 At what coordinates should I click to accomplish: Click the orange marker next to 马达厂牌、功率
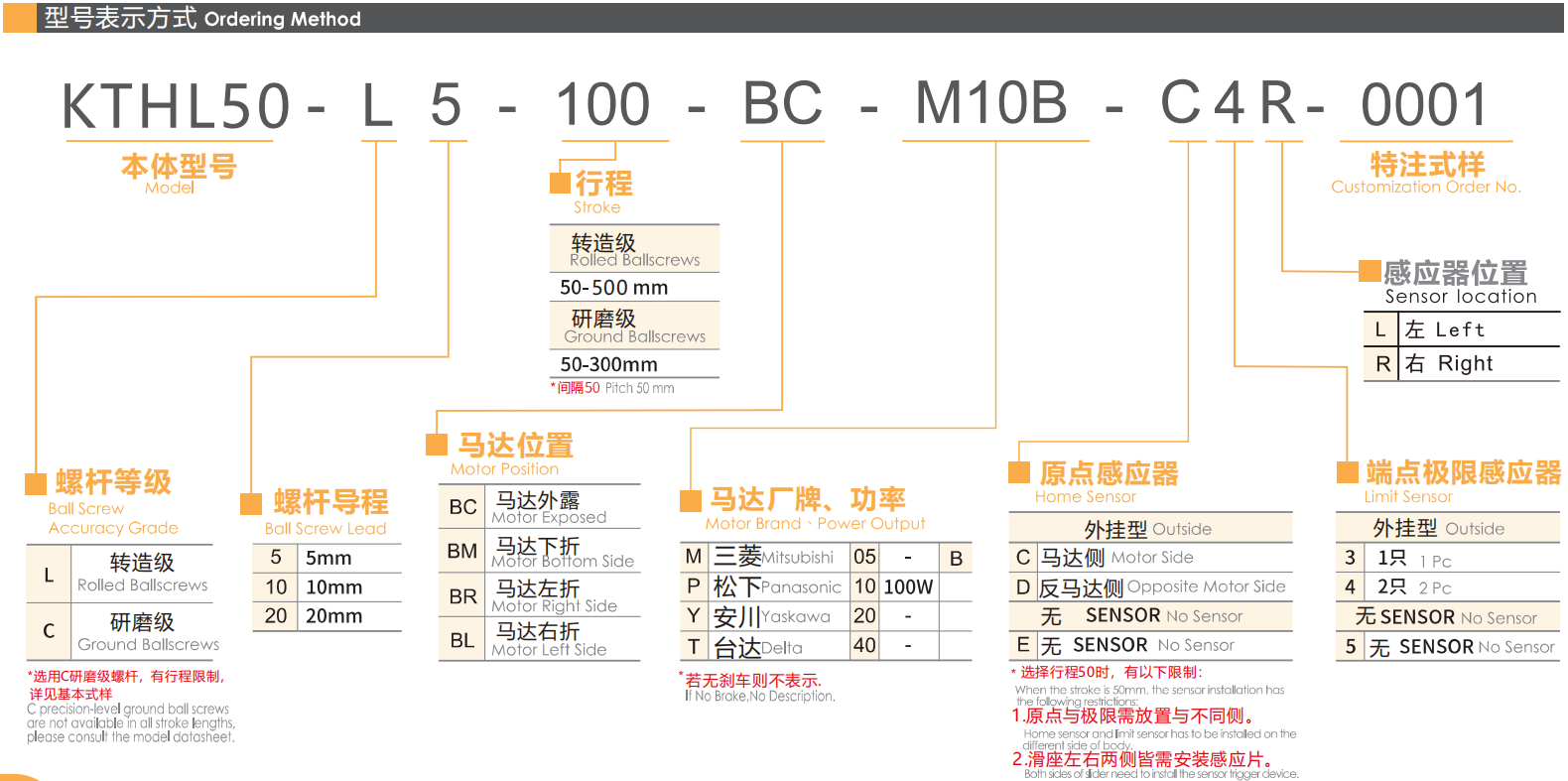pyautogui.click(x=691, y=499)
